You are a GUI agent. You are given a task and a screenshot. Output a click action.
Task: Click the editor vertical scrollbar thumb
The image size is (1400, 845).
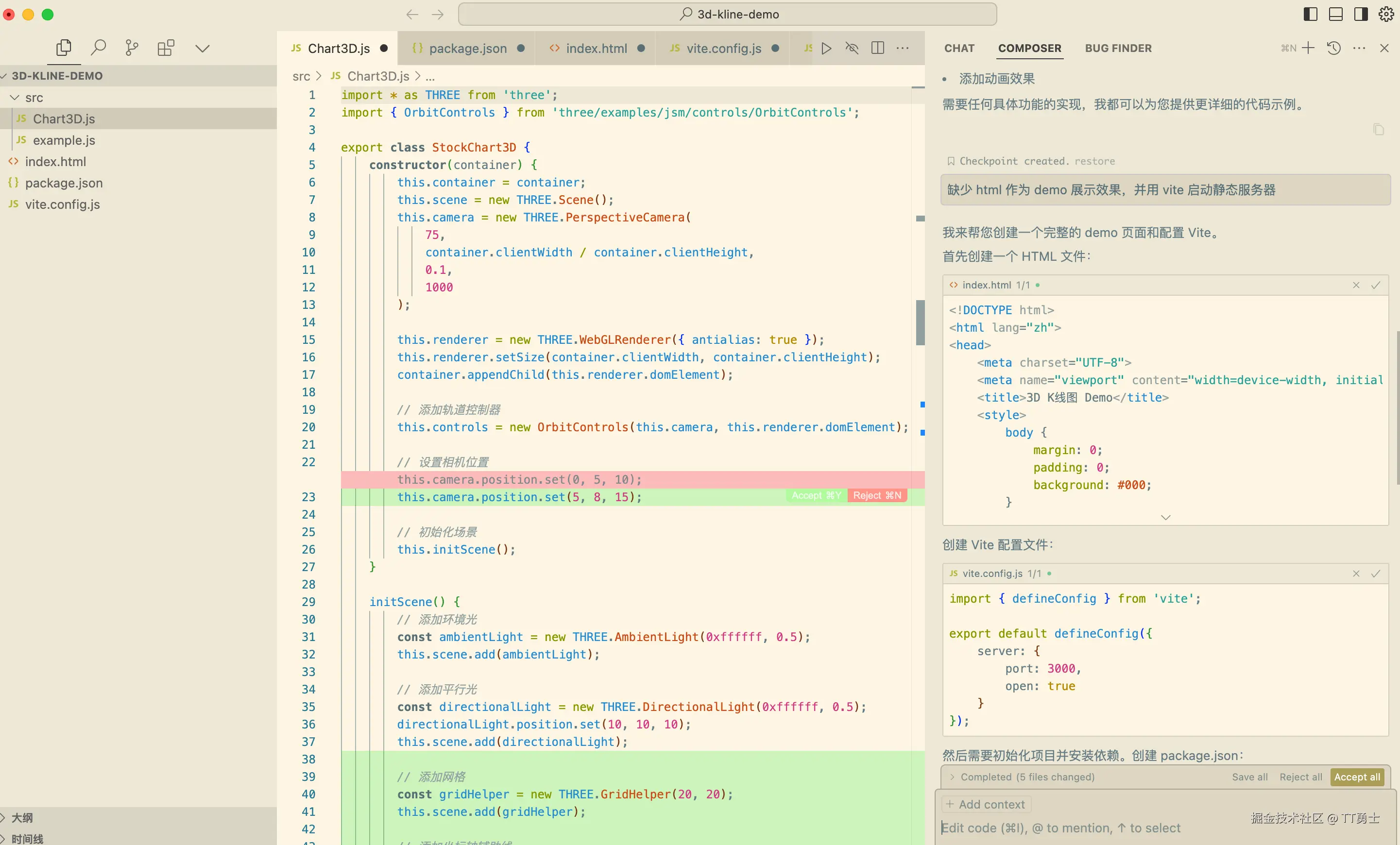point(920,322)
